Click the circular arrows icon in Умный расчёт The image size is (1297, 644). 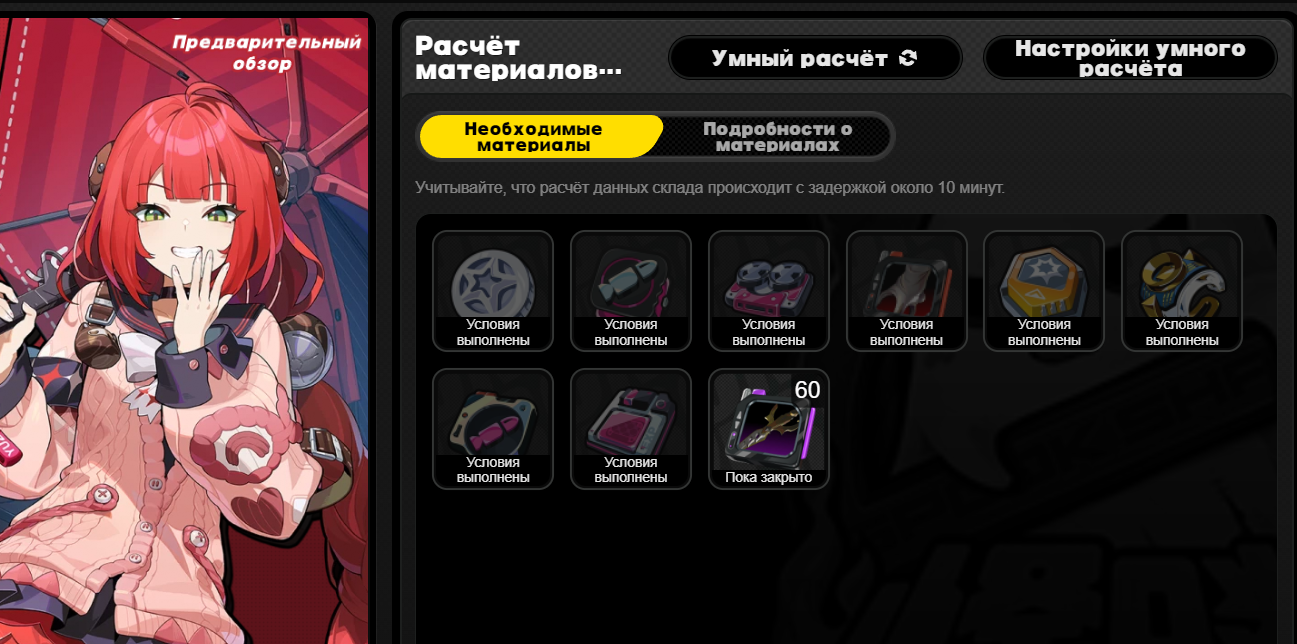tap(908, 58)
